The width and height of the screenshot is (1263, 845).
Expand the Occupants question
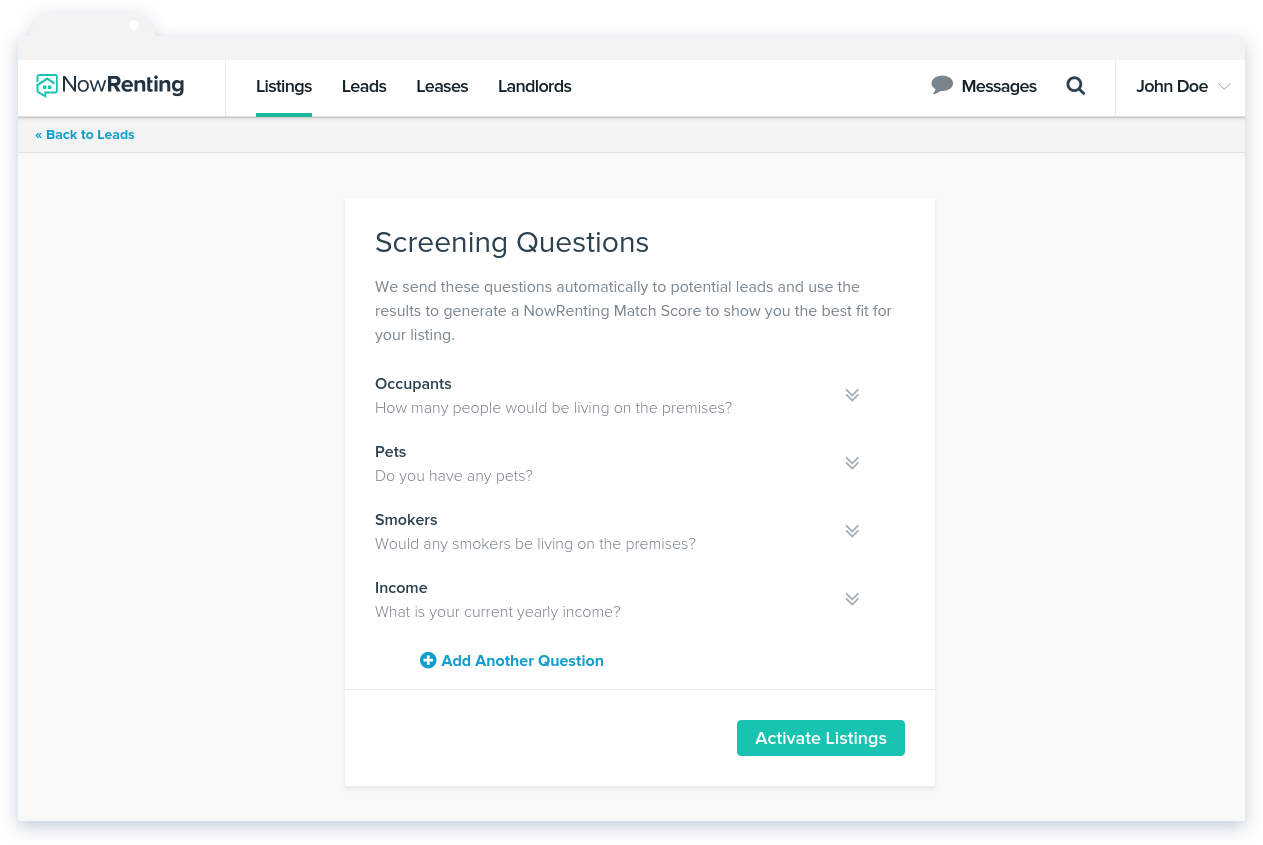pos(852,395)
